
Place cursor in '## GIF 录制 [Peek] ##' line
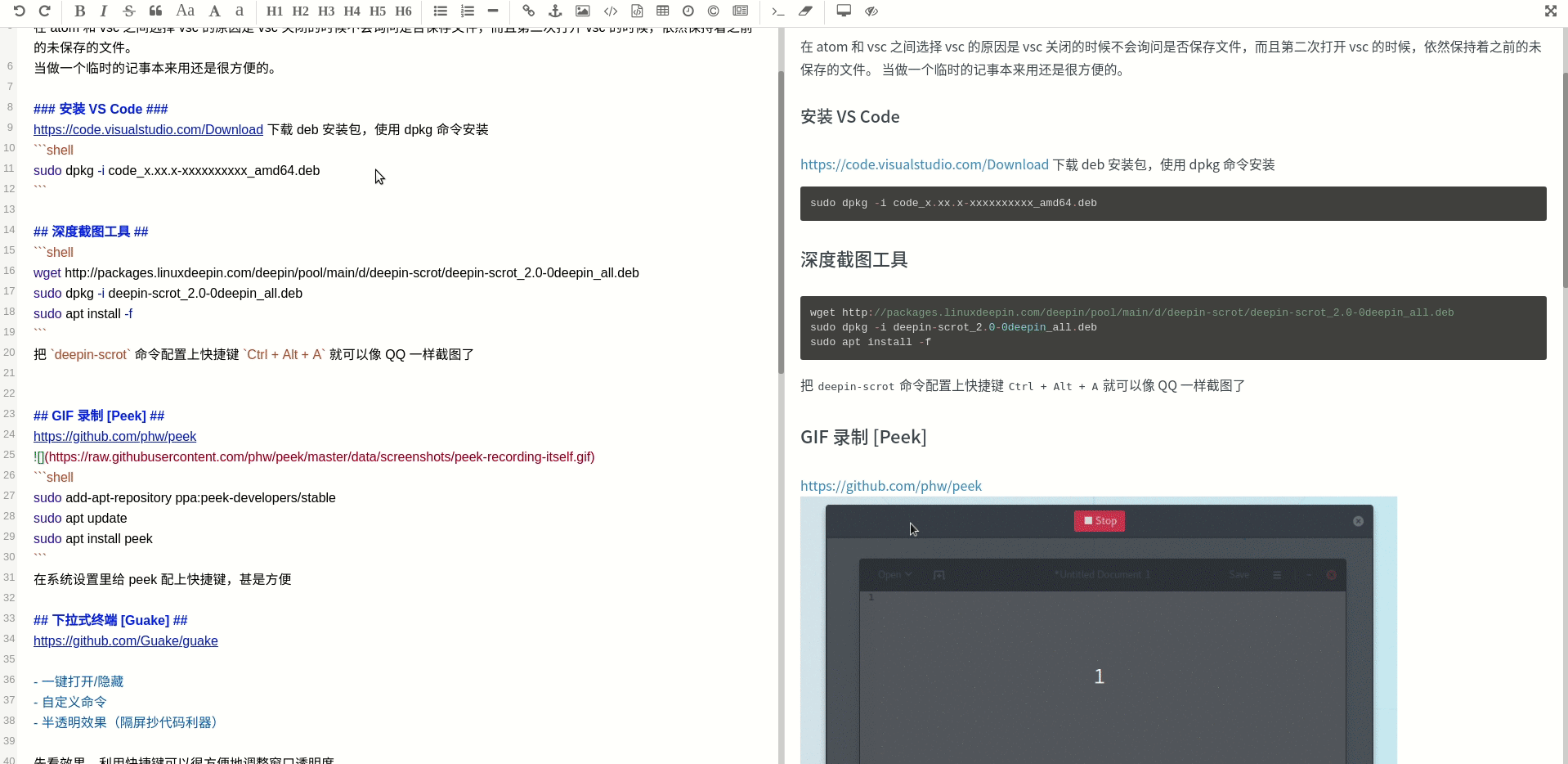[99, 416]
